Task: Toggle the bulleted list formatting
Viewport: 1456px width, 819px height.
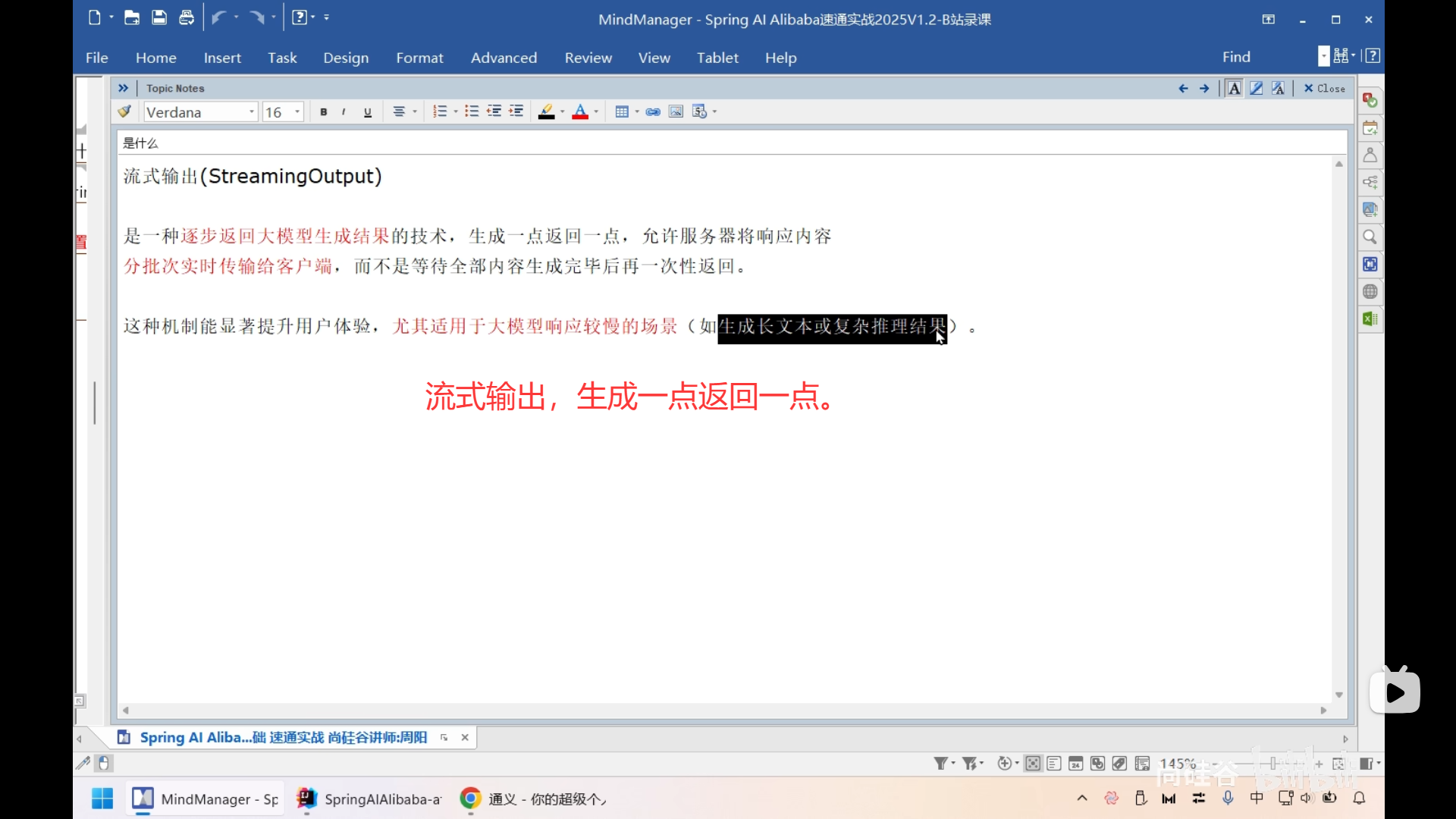Action: pos(472,111)
